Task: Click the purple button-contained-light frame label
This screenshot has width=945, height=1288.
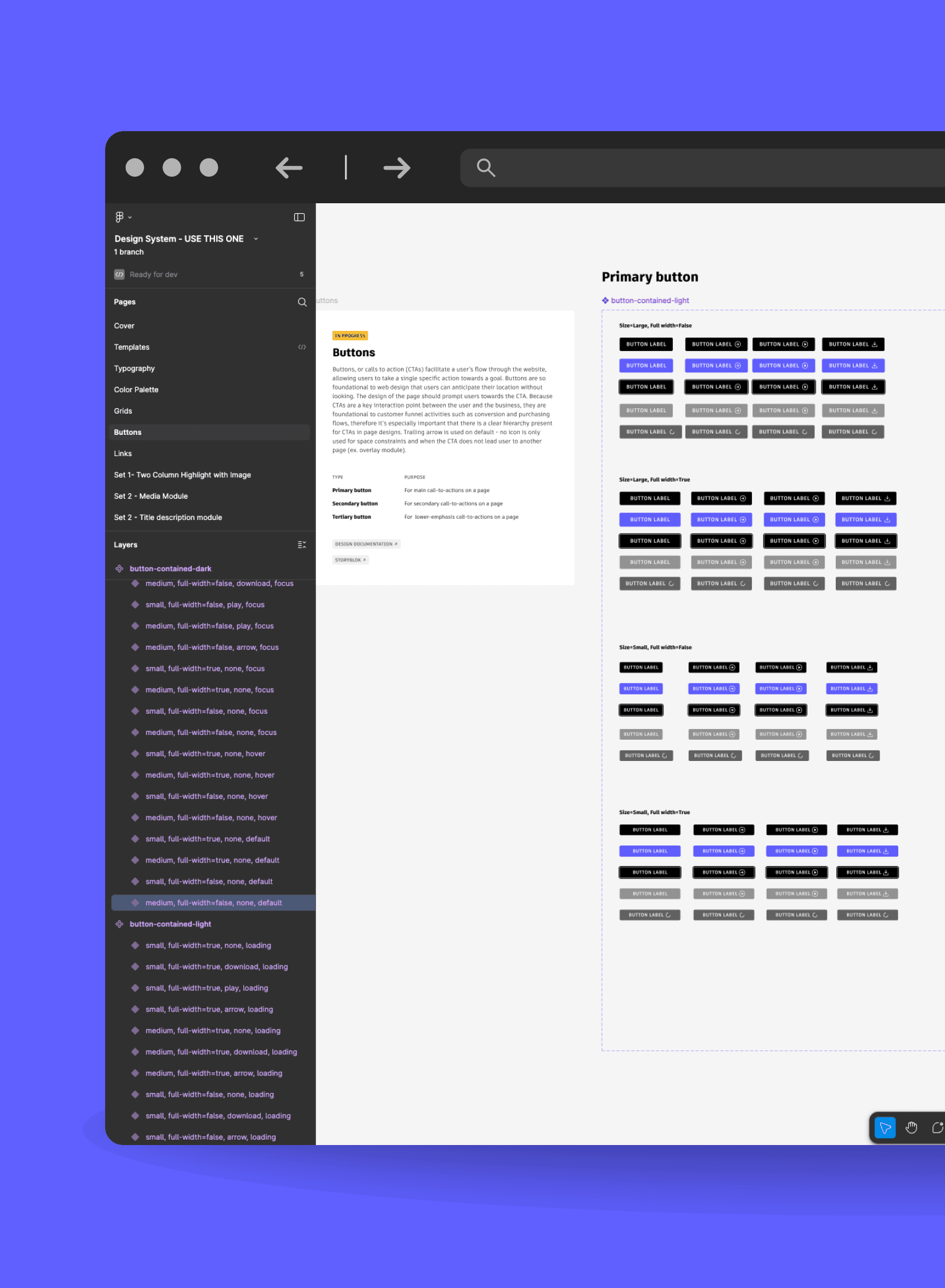Action: click(649, 301)
